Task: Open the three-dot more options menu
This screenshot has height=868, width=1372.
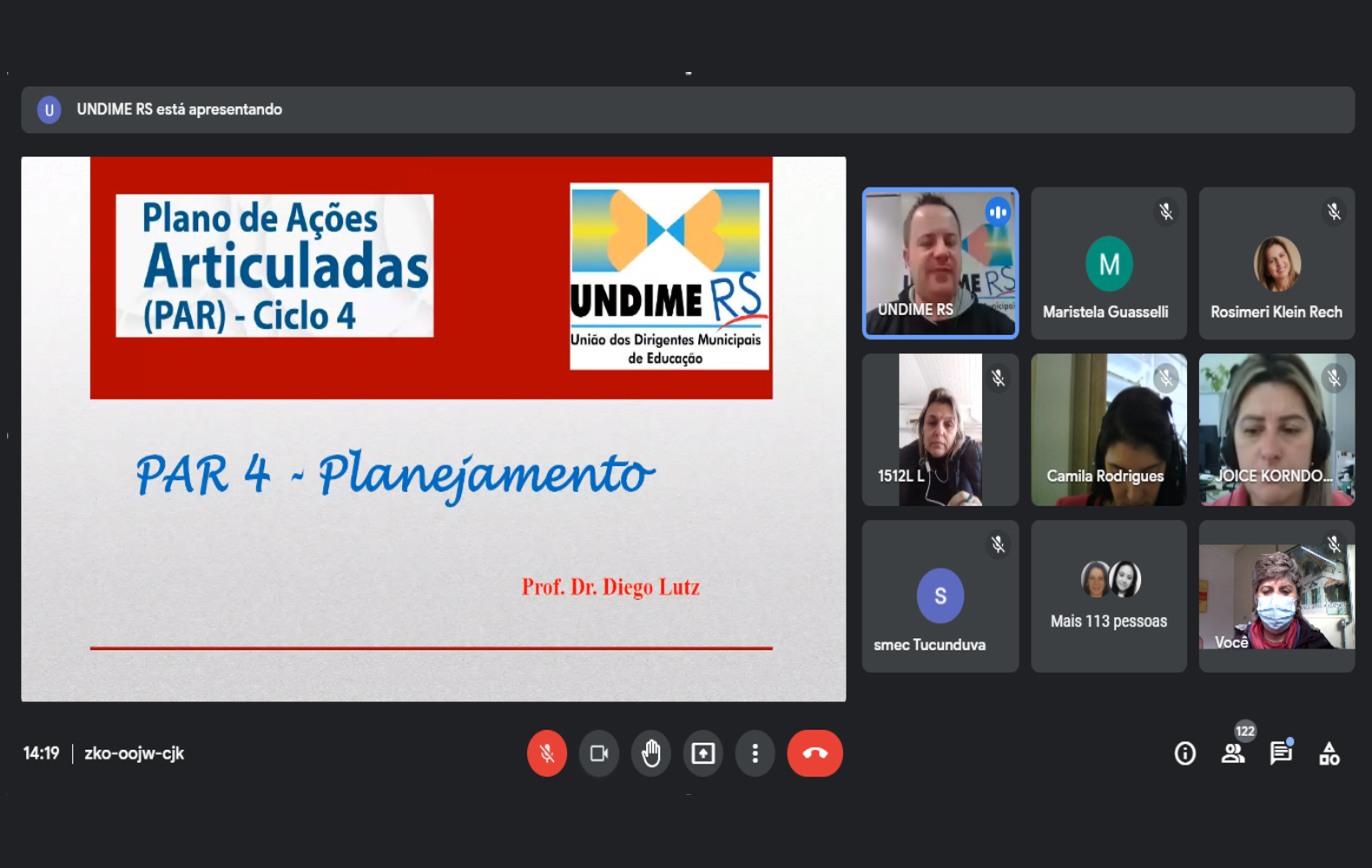Action: [755, 753]
